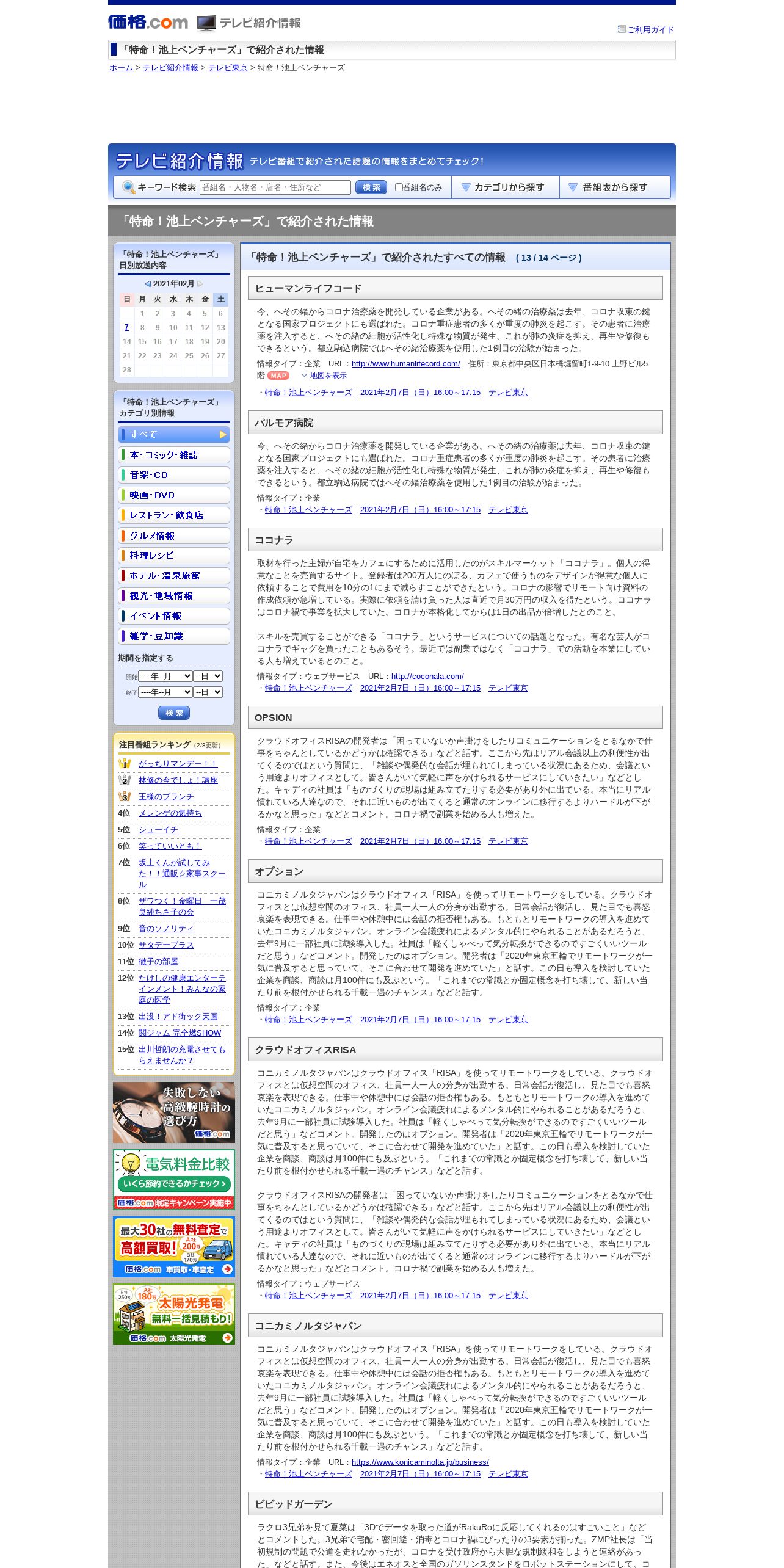784x1568 pixels.
Task: Open the start year-month dropdown
Action: [x=165, y=676]
